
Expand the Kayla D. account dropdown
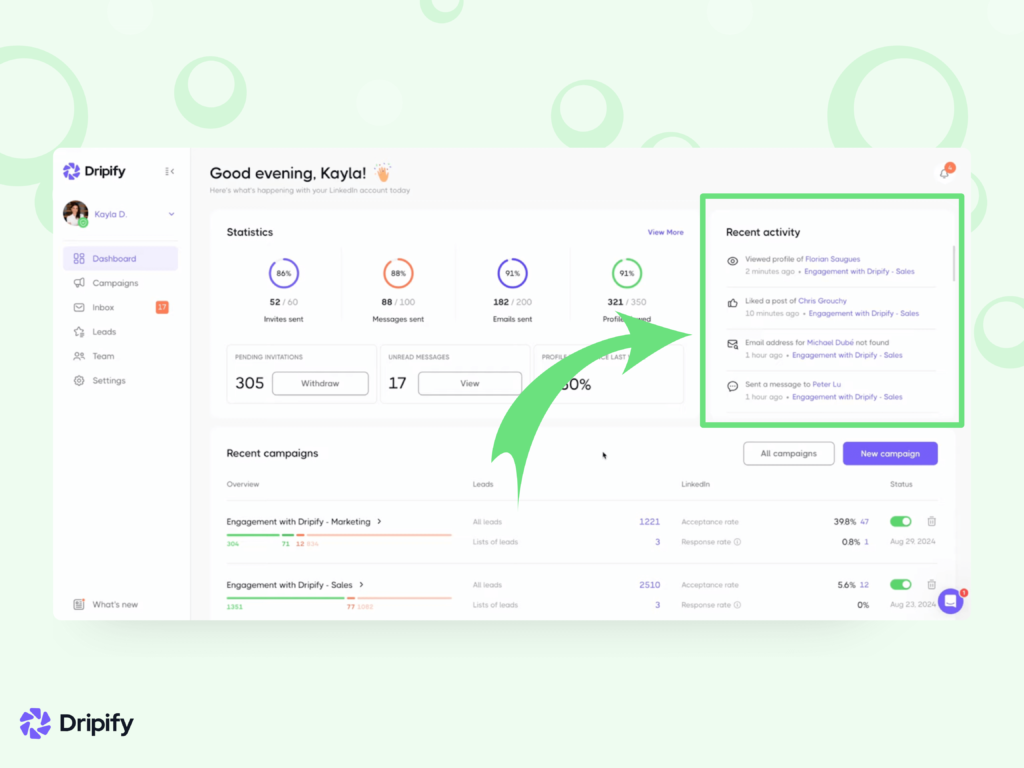click(x=171, y=214)
